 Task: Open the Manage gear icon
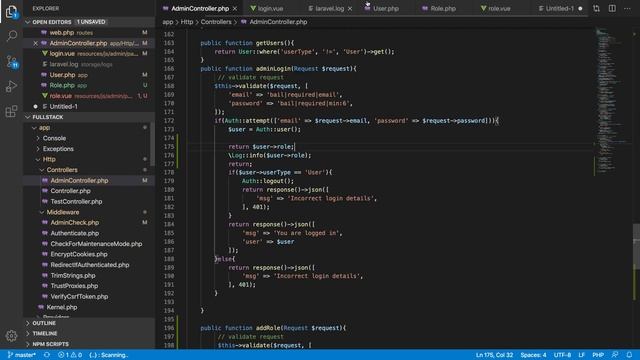point(11,336)
